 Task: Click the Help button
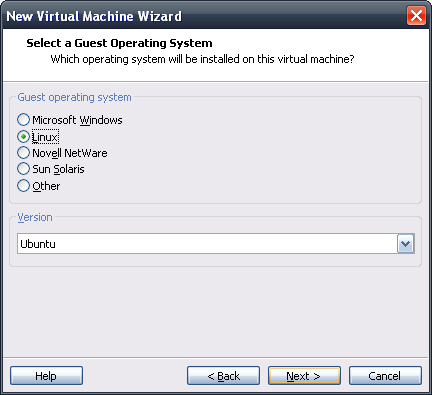(46, 376)
